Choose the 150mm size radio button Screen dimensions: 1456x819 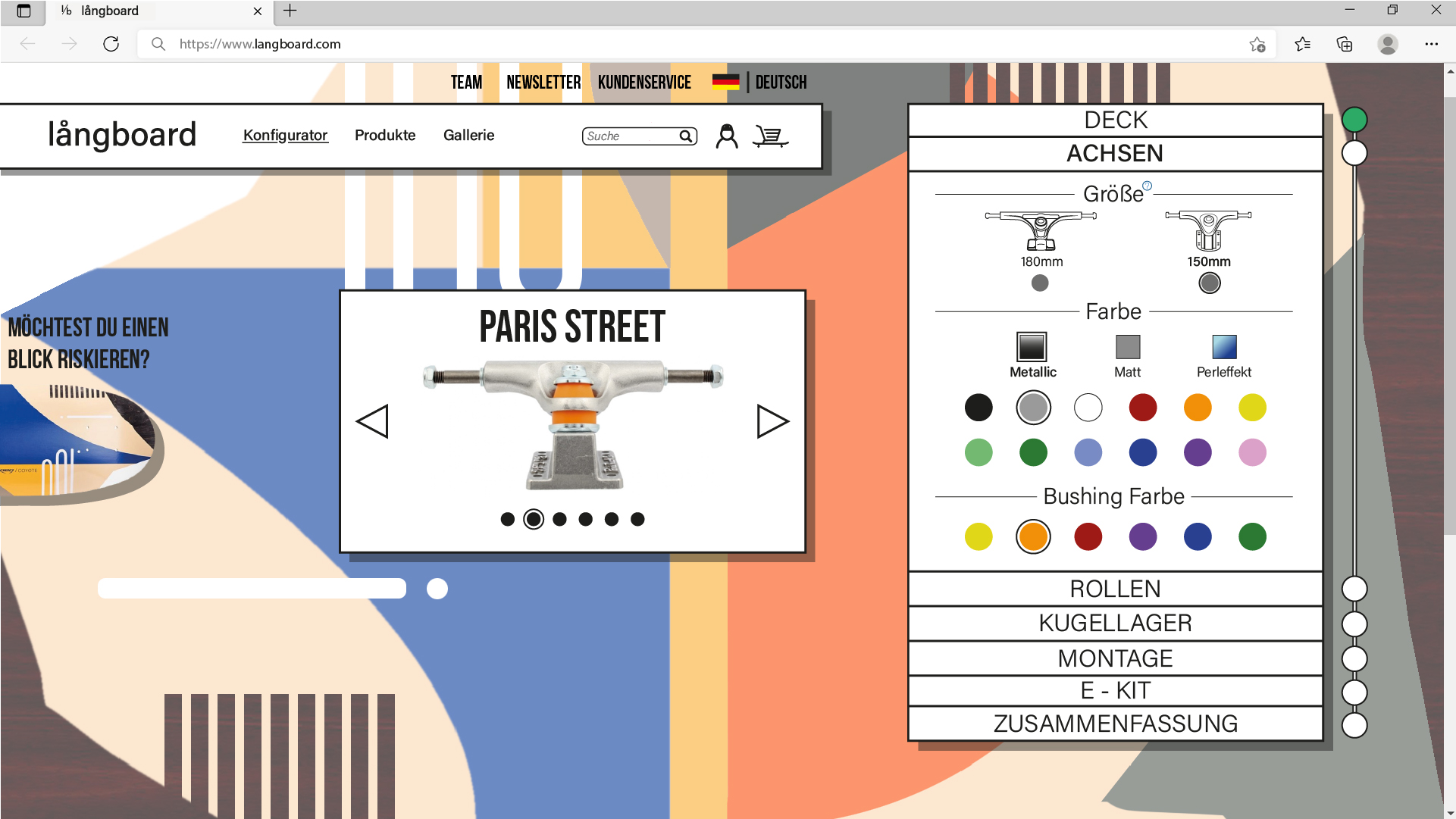tap(1210, 283)
